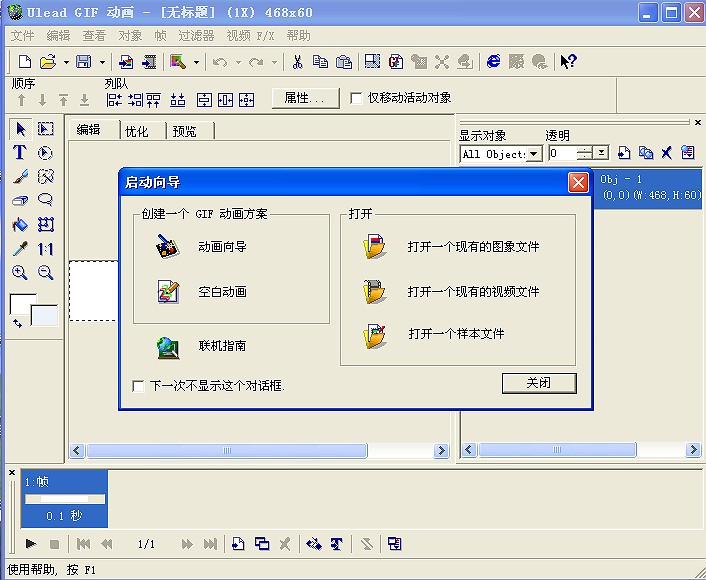The height and width of the screenshot is (580, 706).
Task: Select the Eraser tool
Action: [20, 200]
